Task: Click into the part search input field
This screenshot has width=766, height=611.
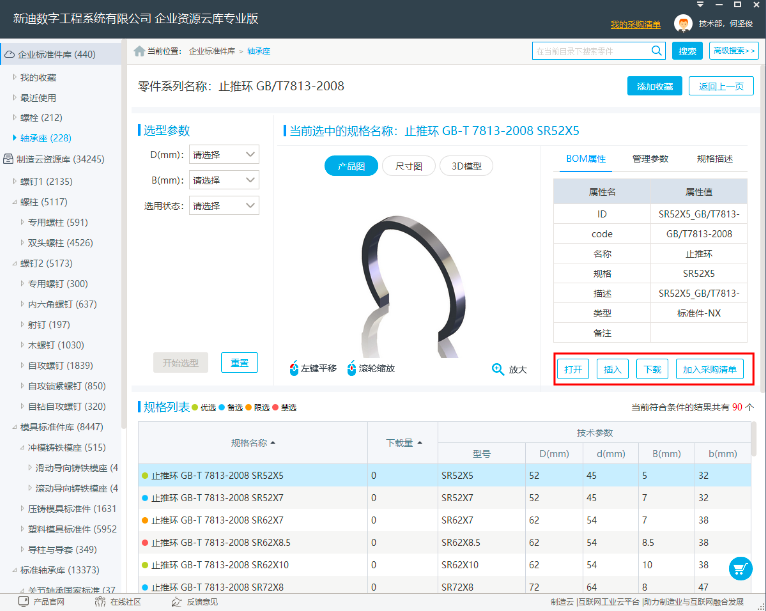Action: click(590, 50)
